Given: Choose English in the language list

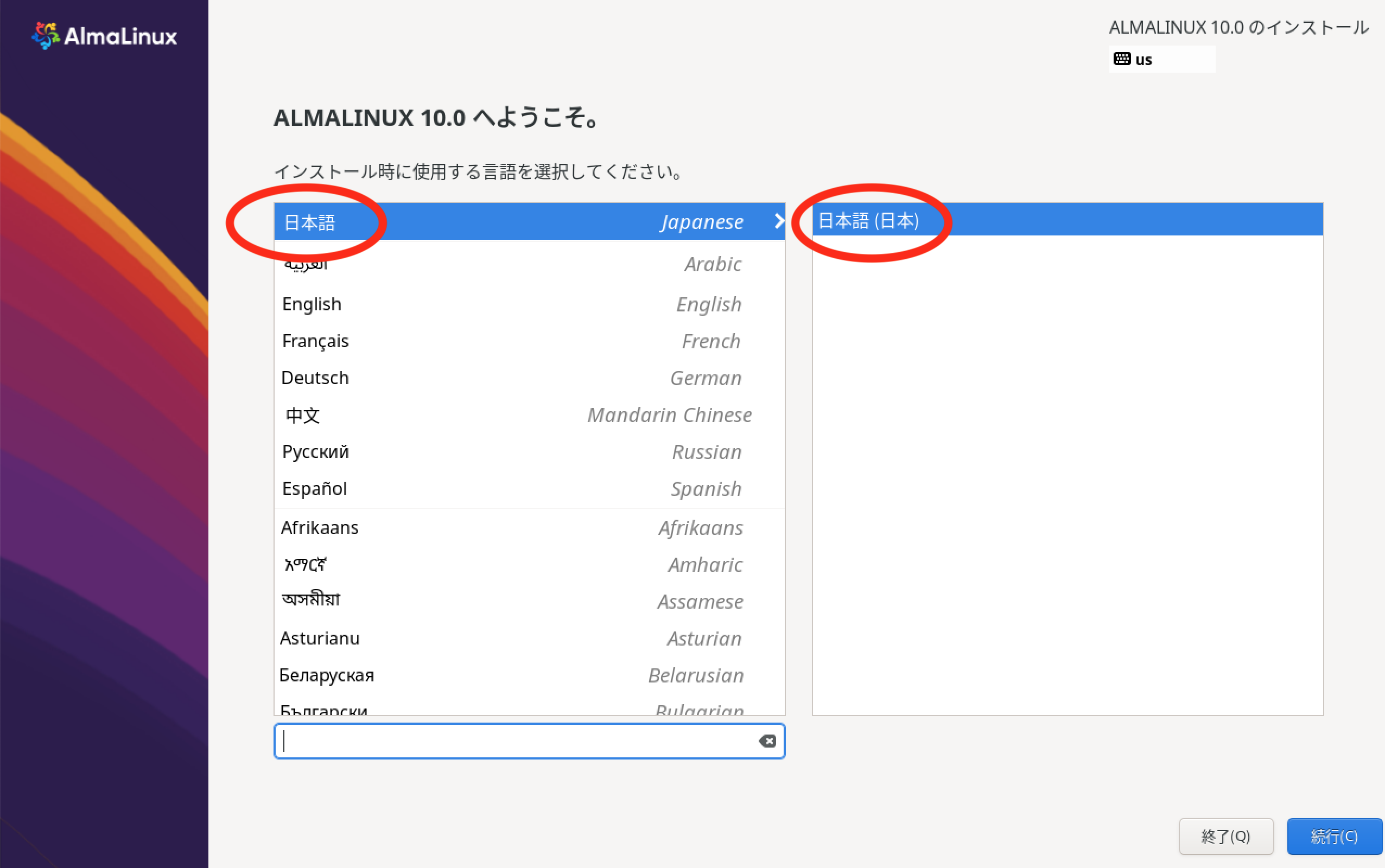Looking at the screenshot, I should (x=529, y=304).
